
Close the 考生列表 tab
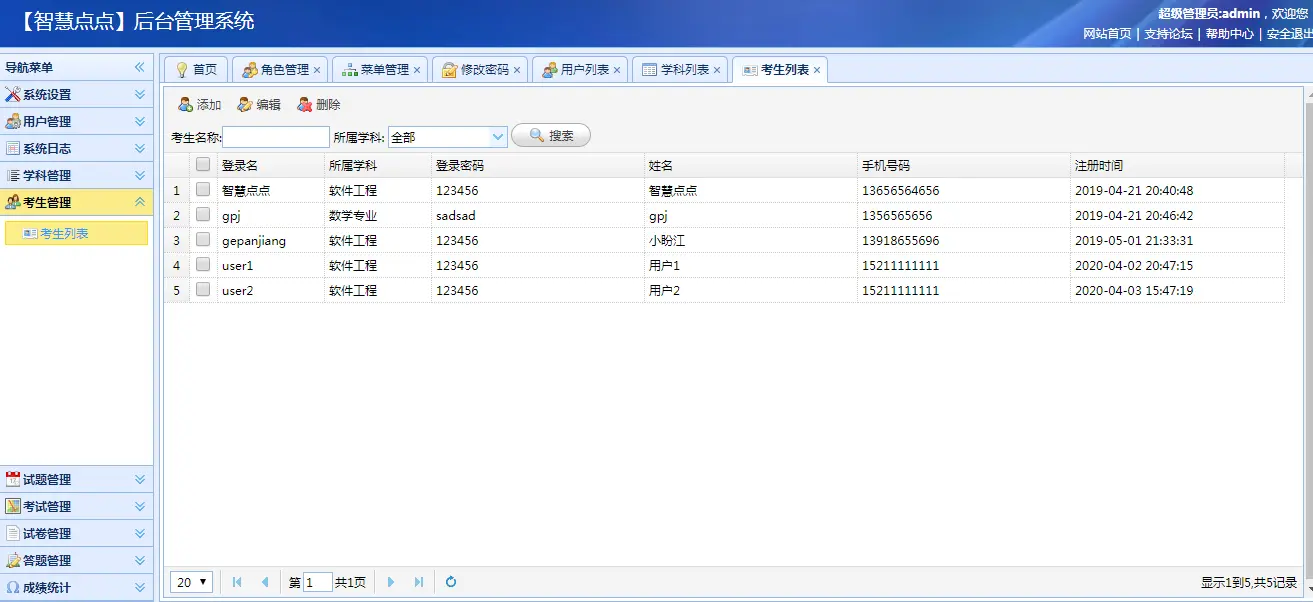817,70
